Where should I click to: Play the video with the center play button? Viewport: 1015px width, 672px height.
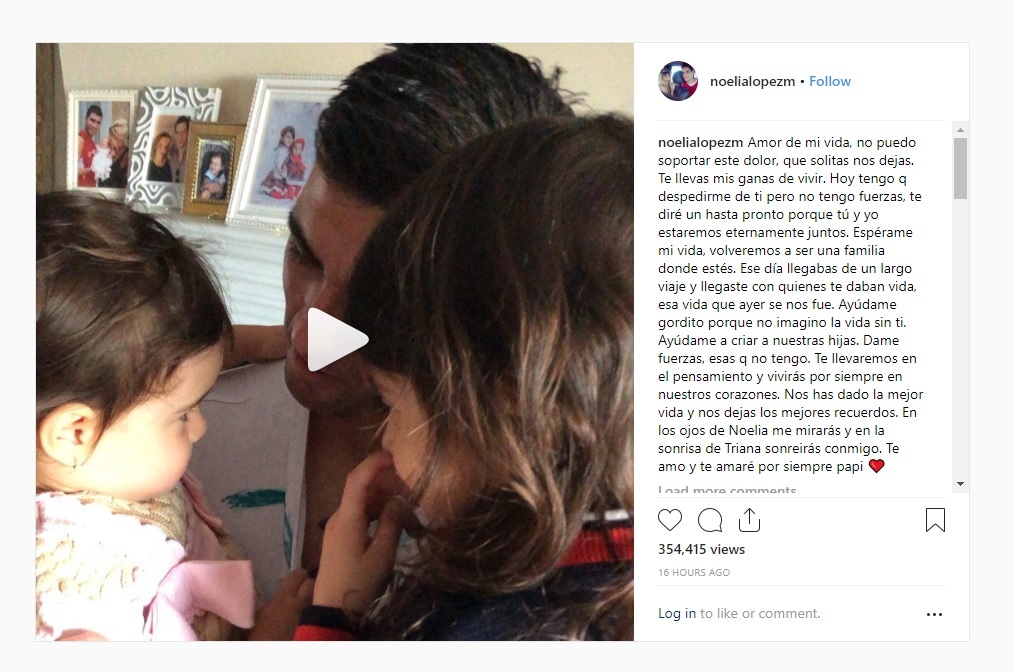337,340
